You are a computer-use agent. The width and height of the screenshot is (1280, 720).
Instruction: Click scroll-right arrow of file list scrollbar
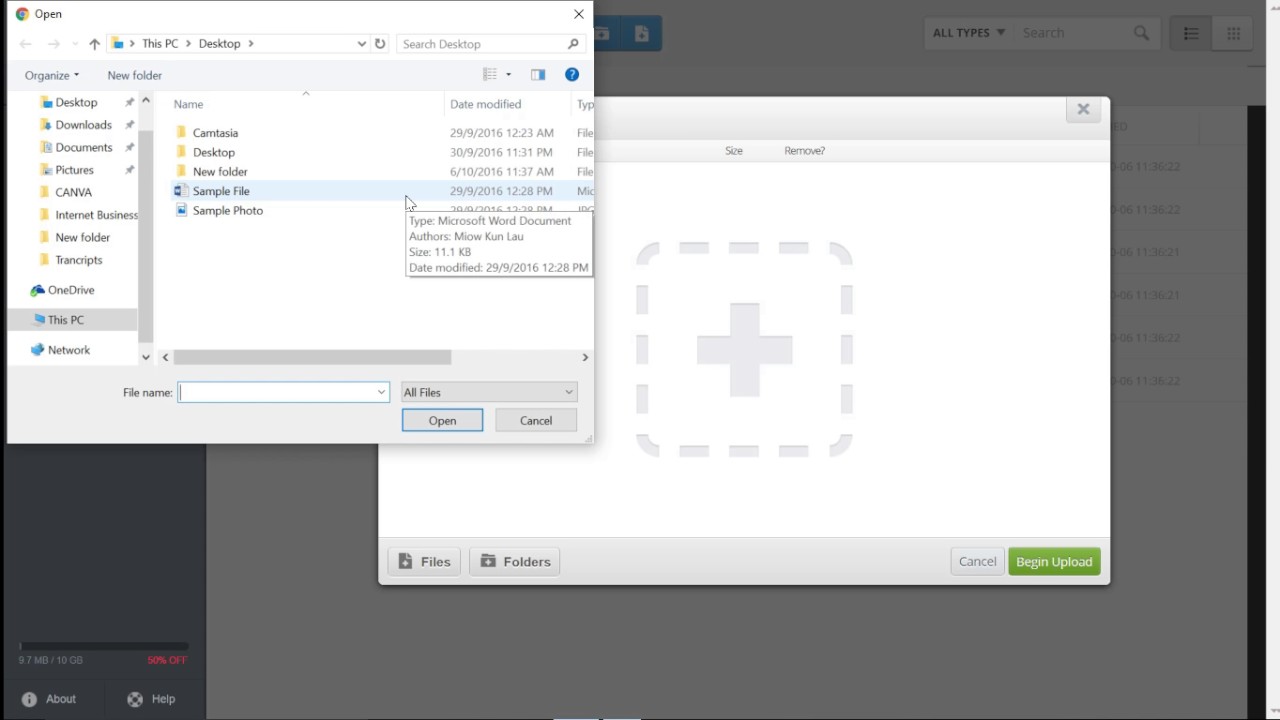point(585,357)
